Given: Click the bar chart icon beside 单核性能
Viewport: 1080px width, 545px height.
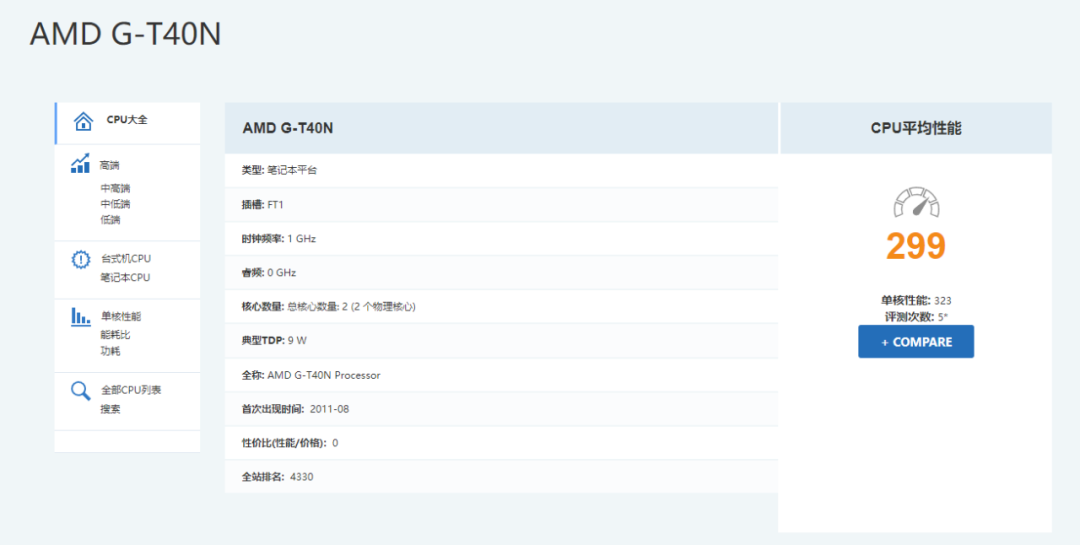Looking at the screenshot, I should click(x=81, y=317).
